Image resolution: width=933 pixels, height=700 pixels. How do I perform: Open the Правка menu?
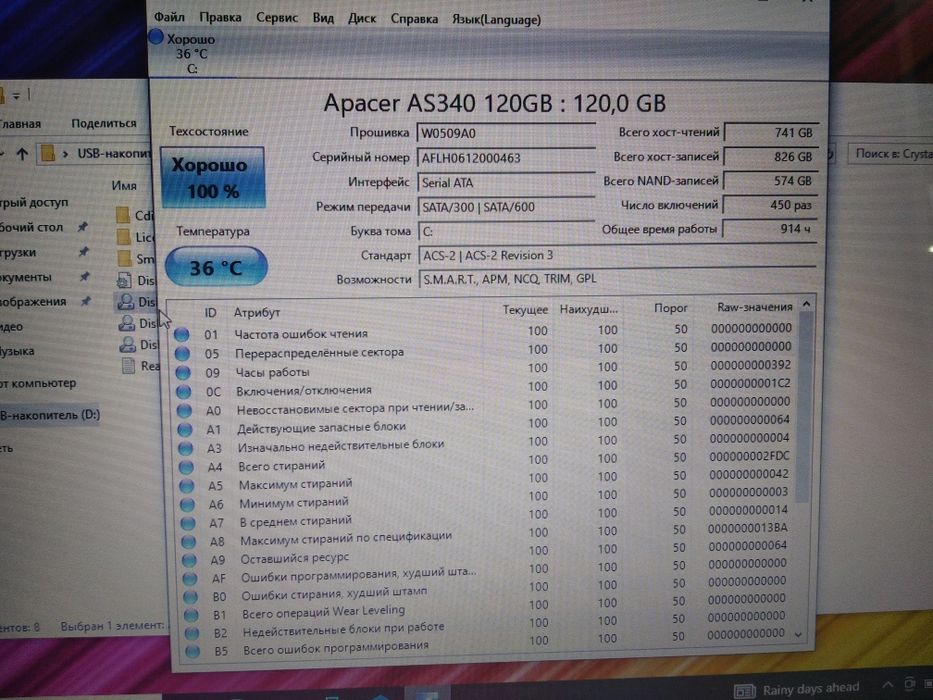coord(220,17)
